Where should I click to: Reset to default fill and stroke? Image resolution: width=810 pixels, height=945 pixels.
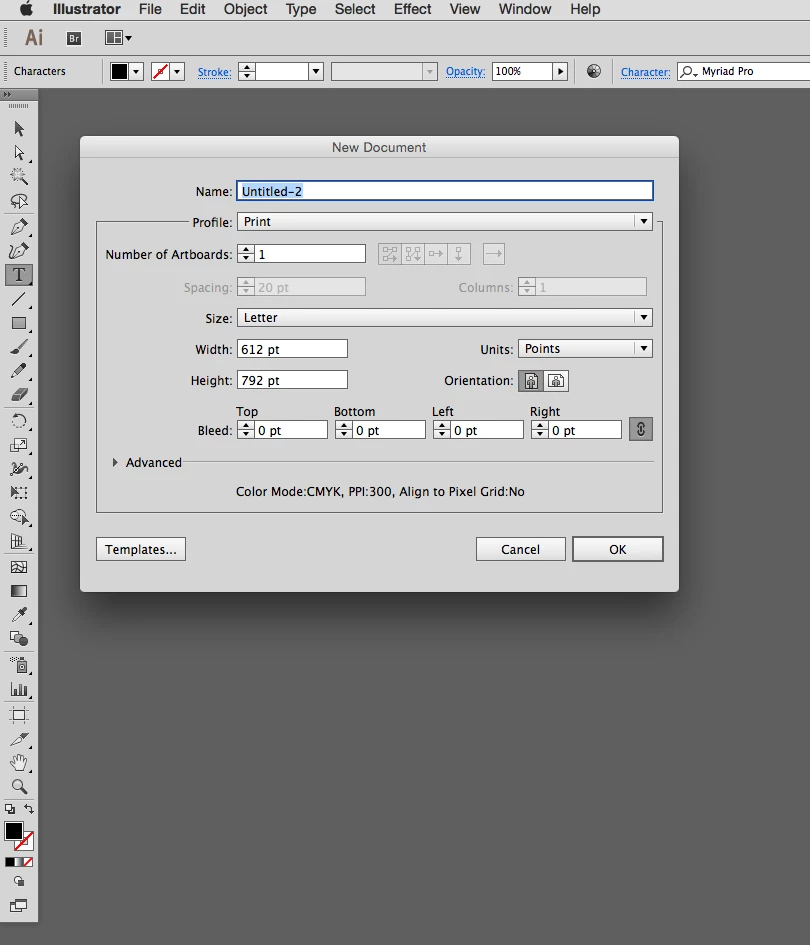click(10, 809)
